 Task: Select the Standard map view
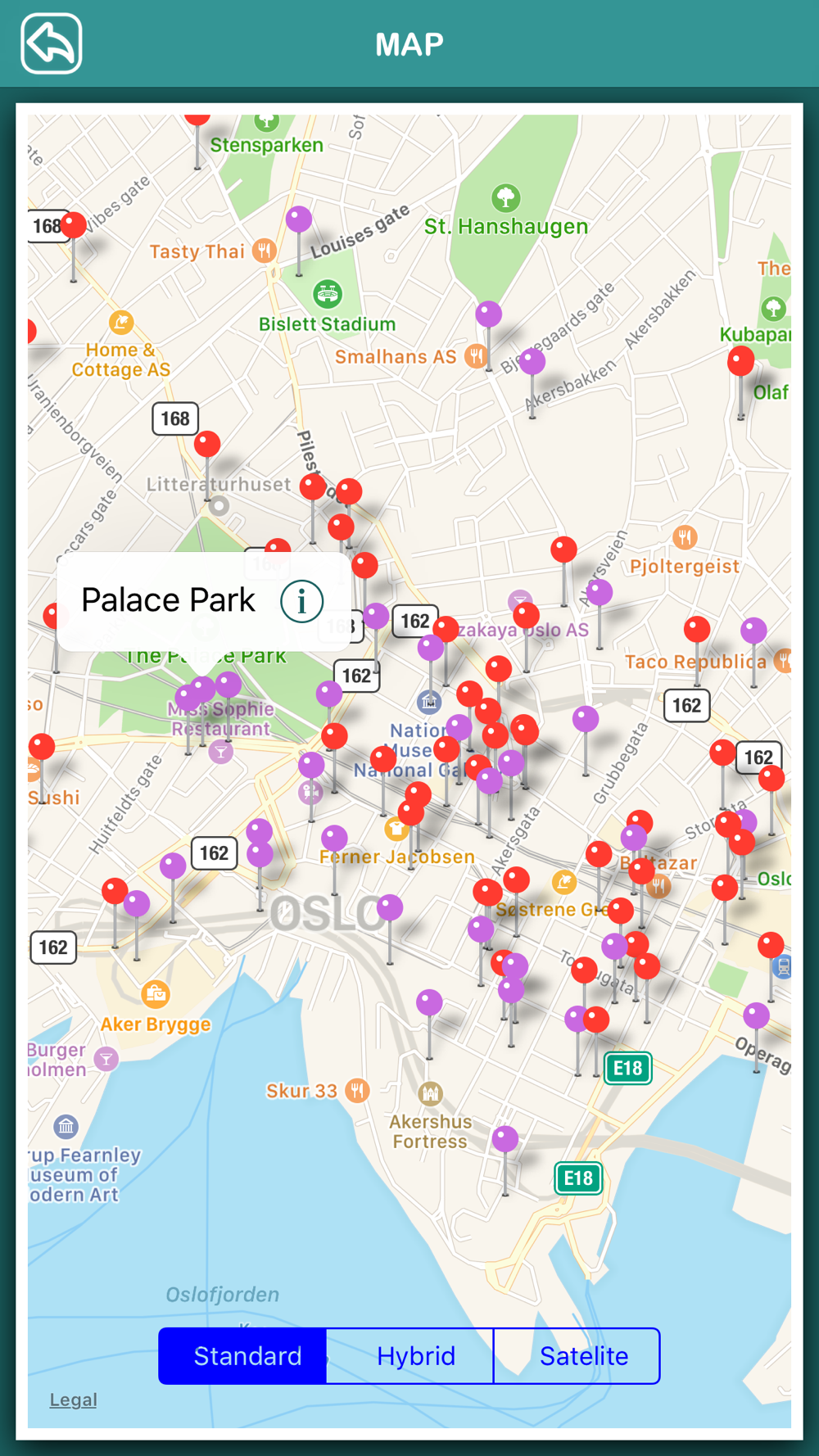pyautogui.click(x=242, y=1356)
